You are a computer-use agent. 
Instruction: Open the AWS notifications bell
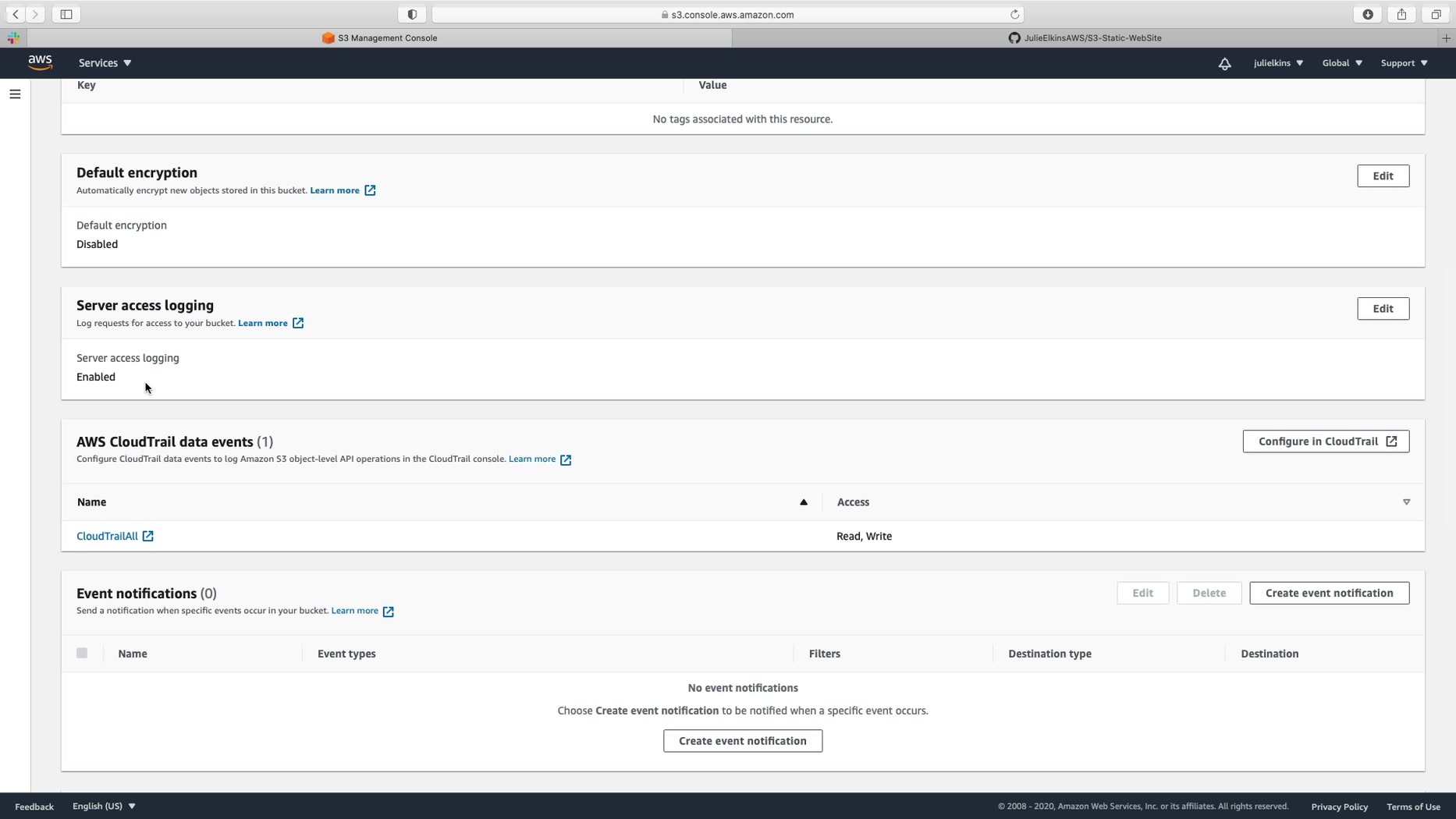pos(1224,63)
